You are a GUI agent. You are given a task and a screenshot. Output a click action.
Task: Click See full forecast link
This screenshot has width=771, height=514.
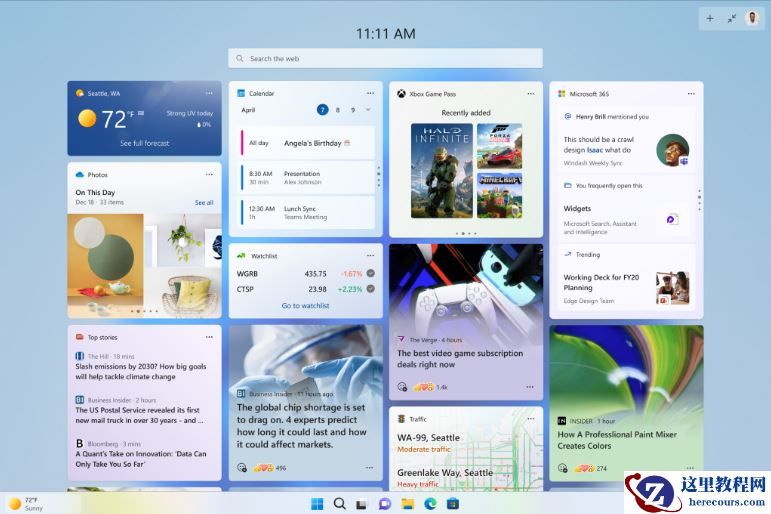[x=145, y=143]
